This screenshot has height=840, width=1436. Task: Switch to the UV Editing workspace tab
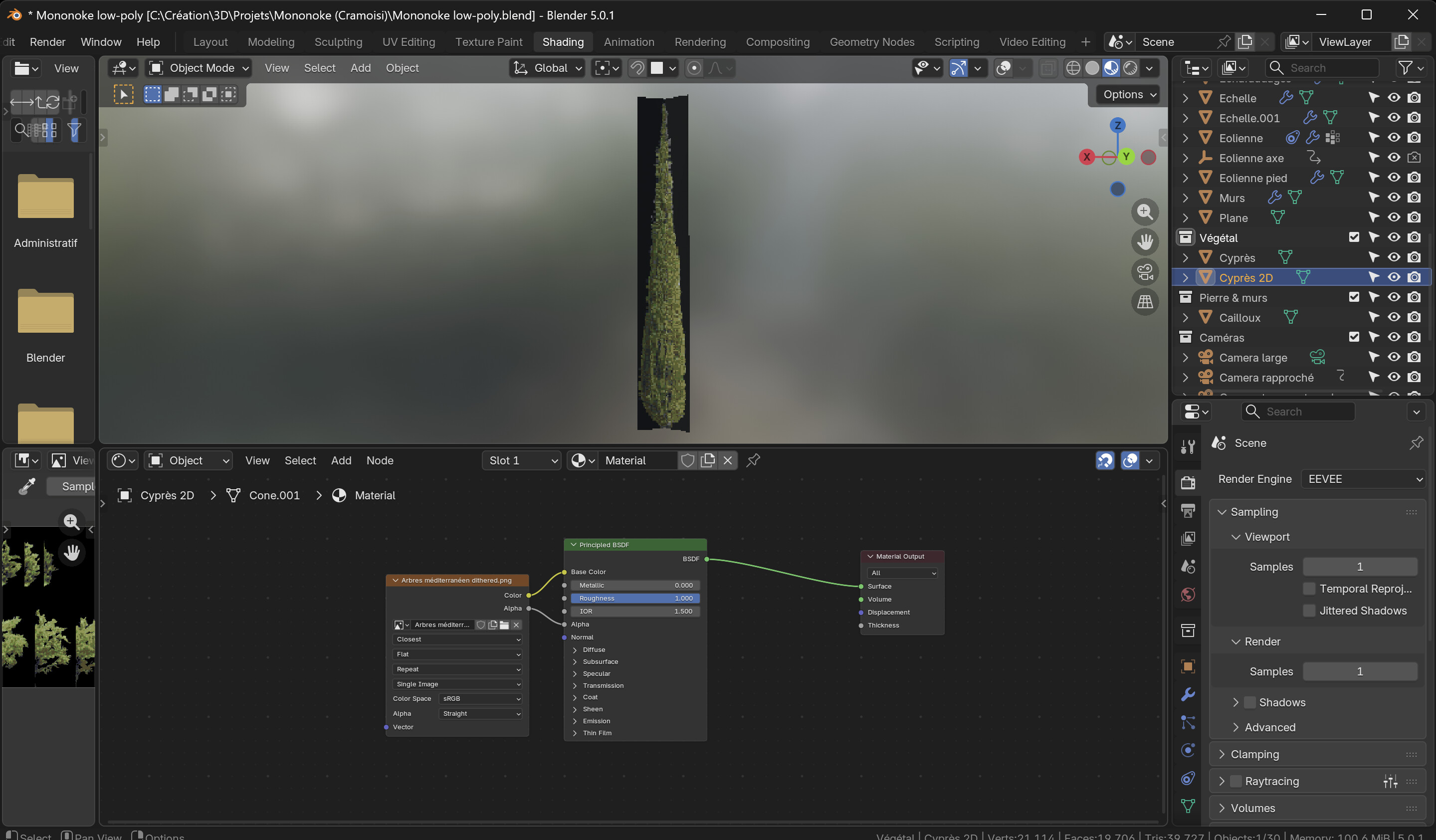pyautogui.click(x=409, y=41)
